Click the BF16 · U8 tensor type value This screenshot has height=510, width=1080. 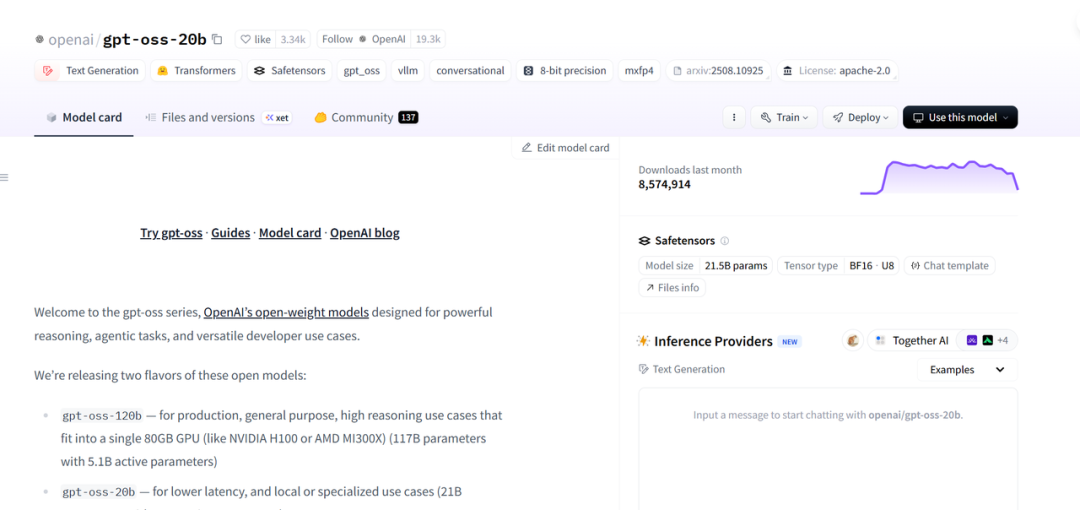click(871, 265)
